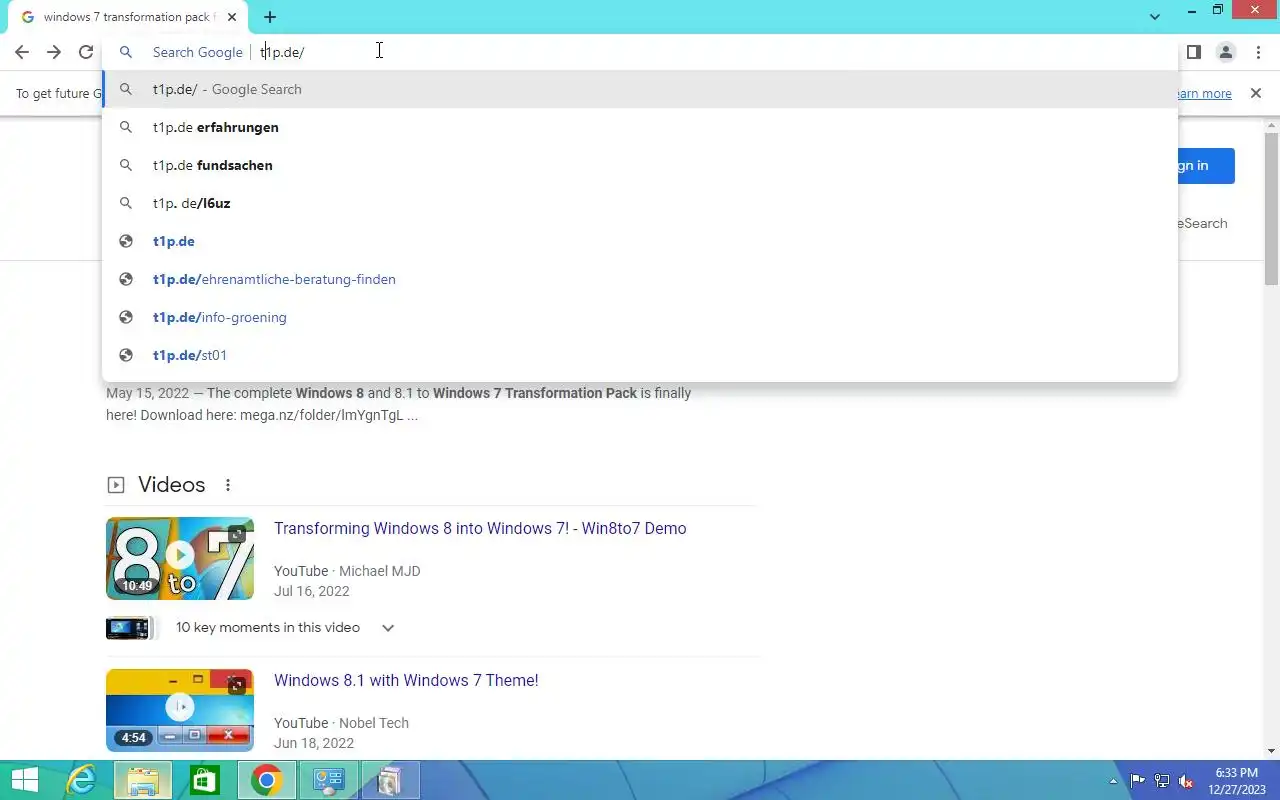Switch to Chrome in the taskbar

266,780
